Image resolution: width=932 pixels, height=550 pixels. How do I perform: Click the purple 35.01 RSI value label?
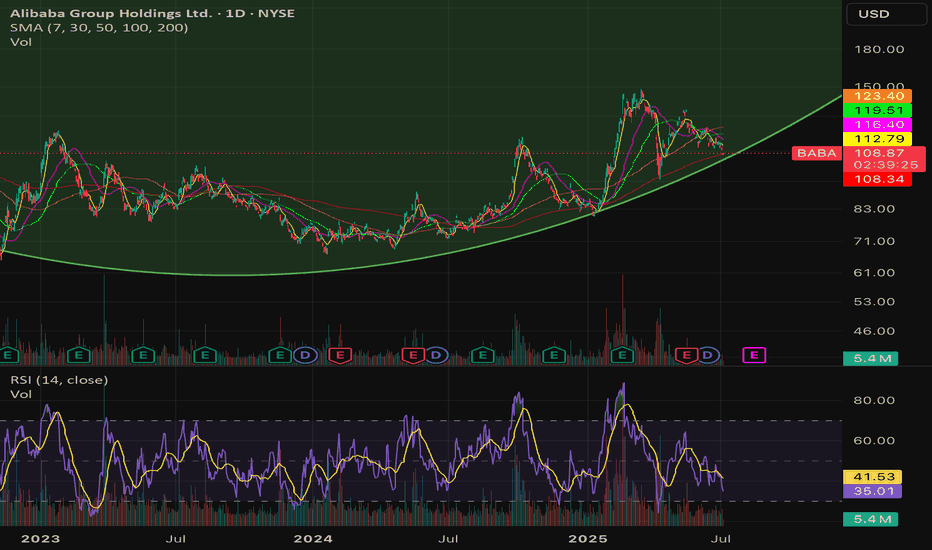pyautogui.click(x=873, y=491)
